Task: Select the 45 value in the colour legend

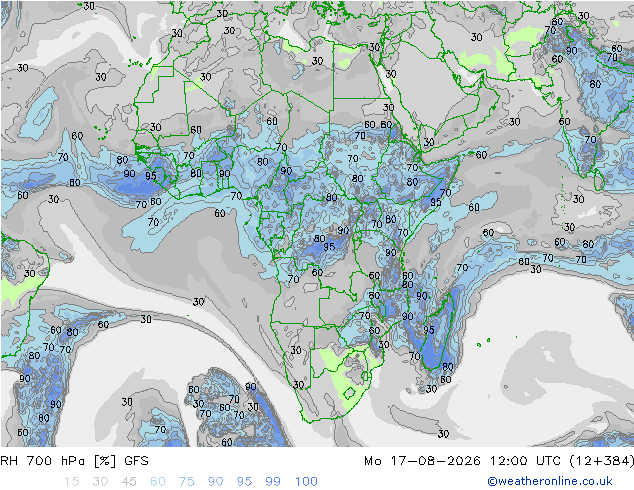Action: click(129, 482)
